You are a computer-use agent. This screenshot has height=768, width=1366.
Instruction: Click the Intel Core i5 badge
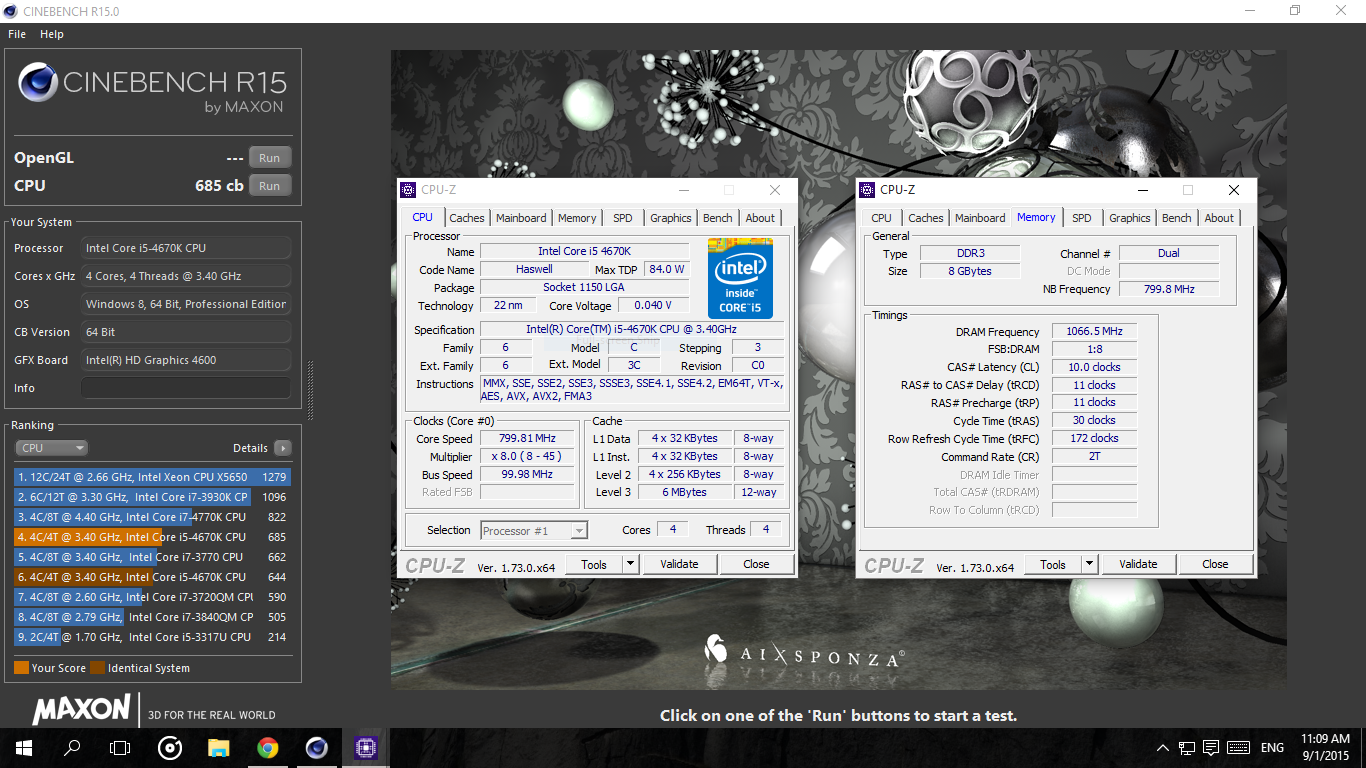[x=740, y=277]
